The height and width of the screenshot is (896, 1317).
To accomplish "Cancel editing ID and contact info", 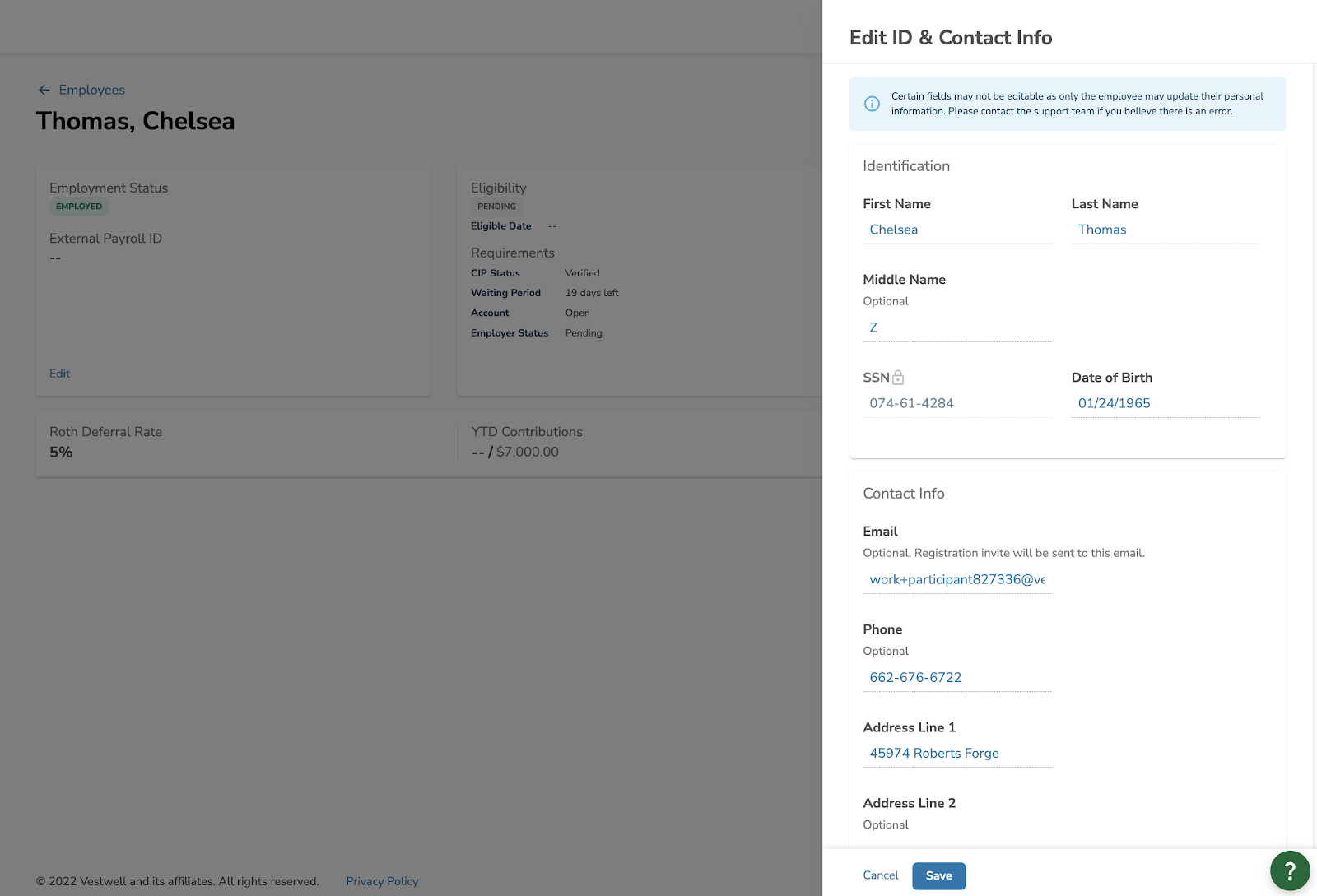I will point(880,875).
